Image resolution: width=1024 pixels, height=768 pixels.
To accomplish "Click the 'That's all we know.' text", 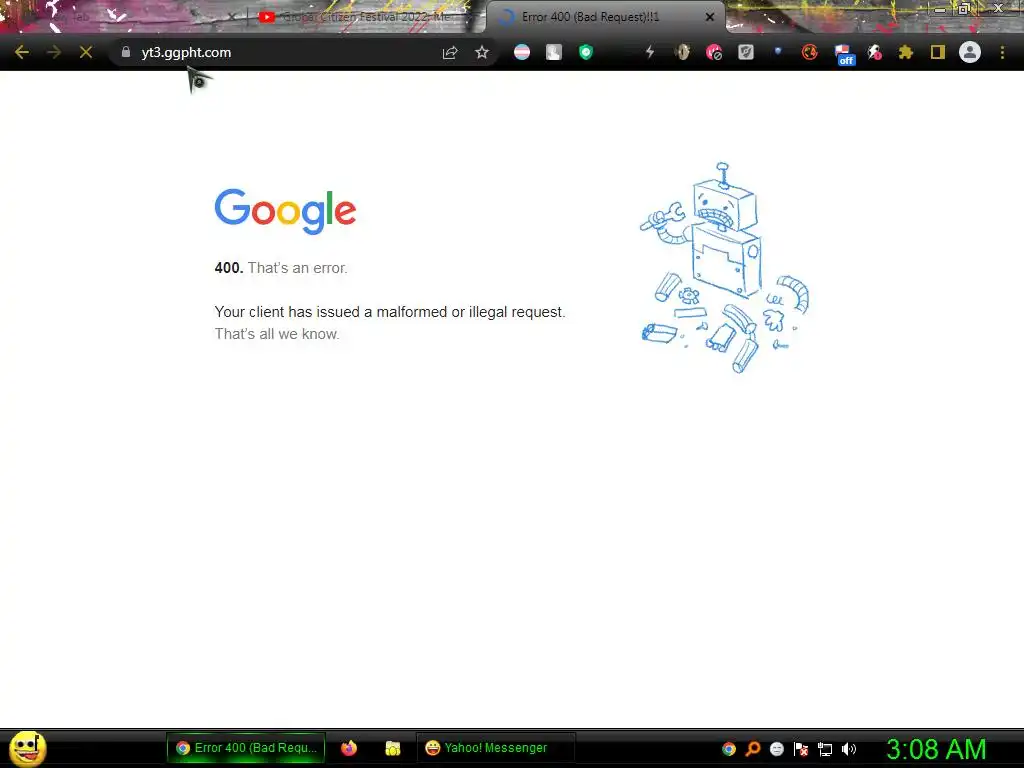I will pyautogui.click(x=277, y=334).
